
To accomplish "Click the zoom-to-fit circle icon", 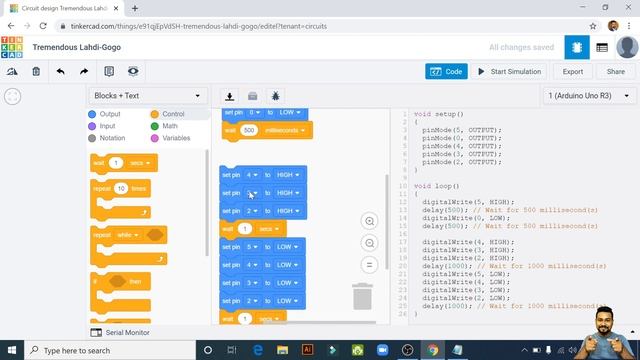I will click(x=13, y=97).
